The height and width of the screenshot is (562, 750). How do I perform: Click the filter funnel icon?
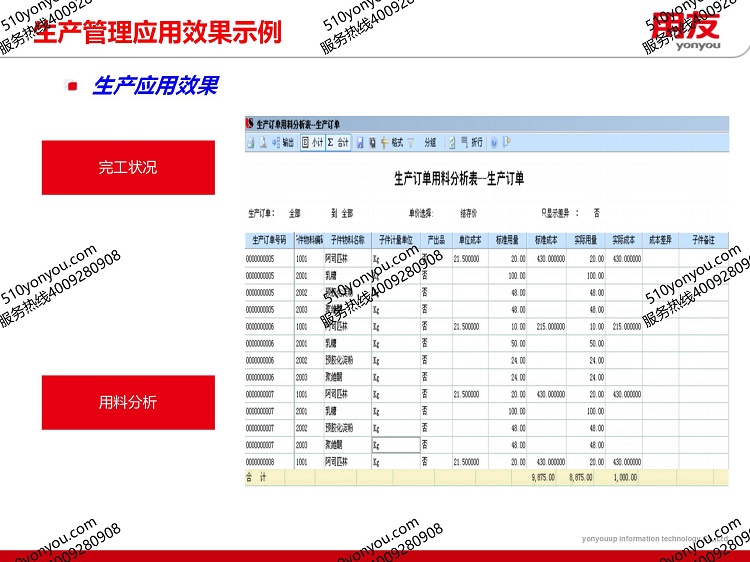click(x=411, y=143)
